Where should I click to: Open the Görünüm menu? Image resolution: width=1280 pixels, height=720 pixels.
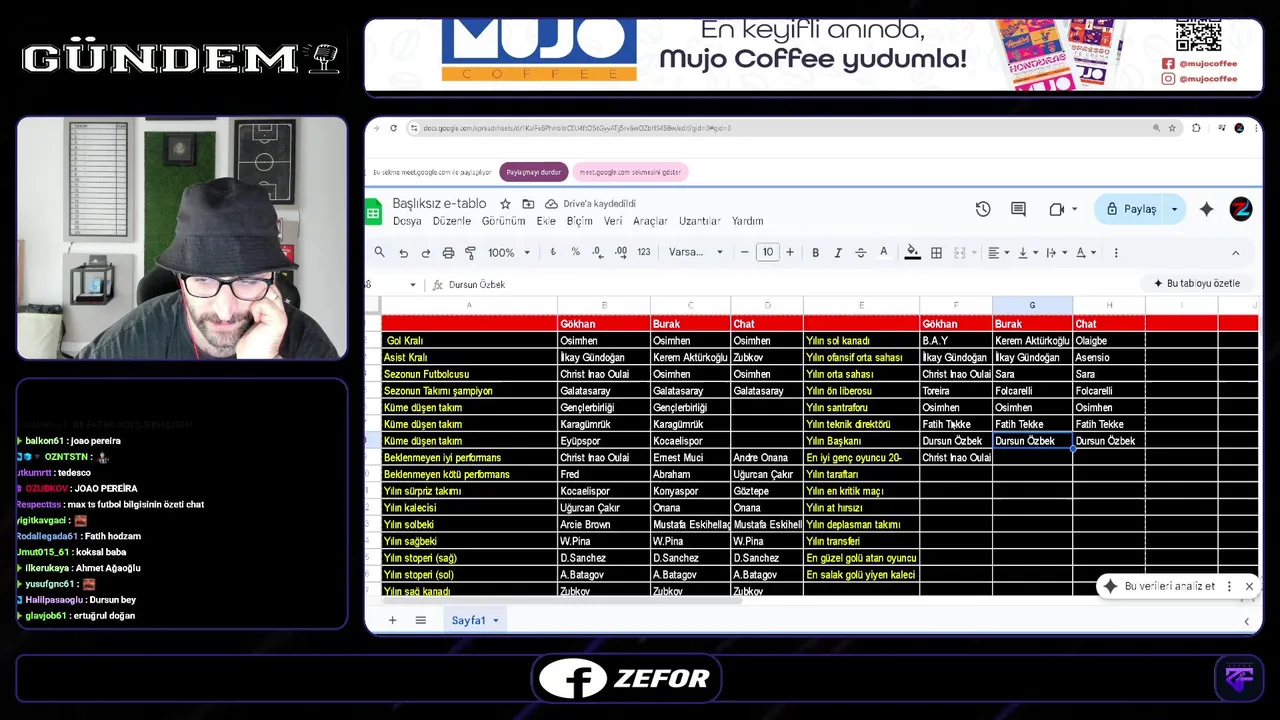coord(503,221)
